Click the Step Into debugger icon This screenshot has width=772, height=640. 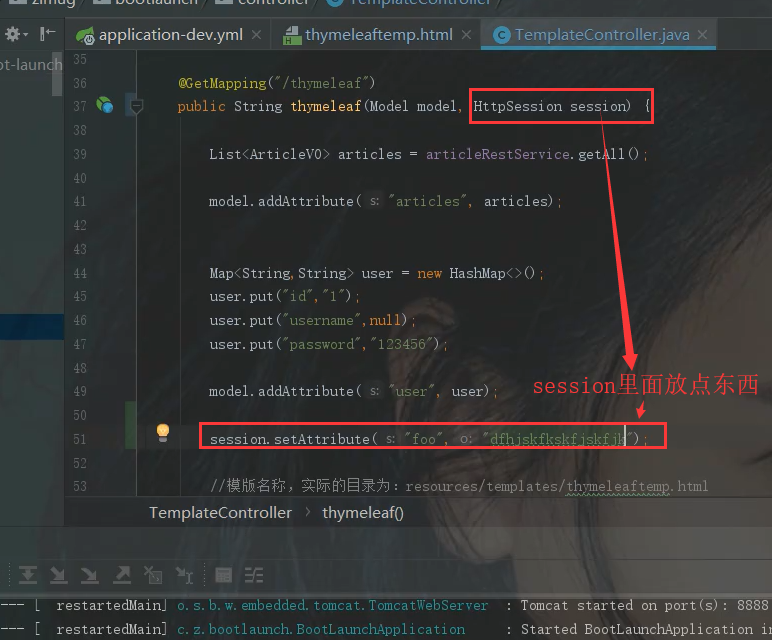coord(59,575)
